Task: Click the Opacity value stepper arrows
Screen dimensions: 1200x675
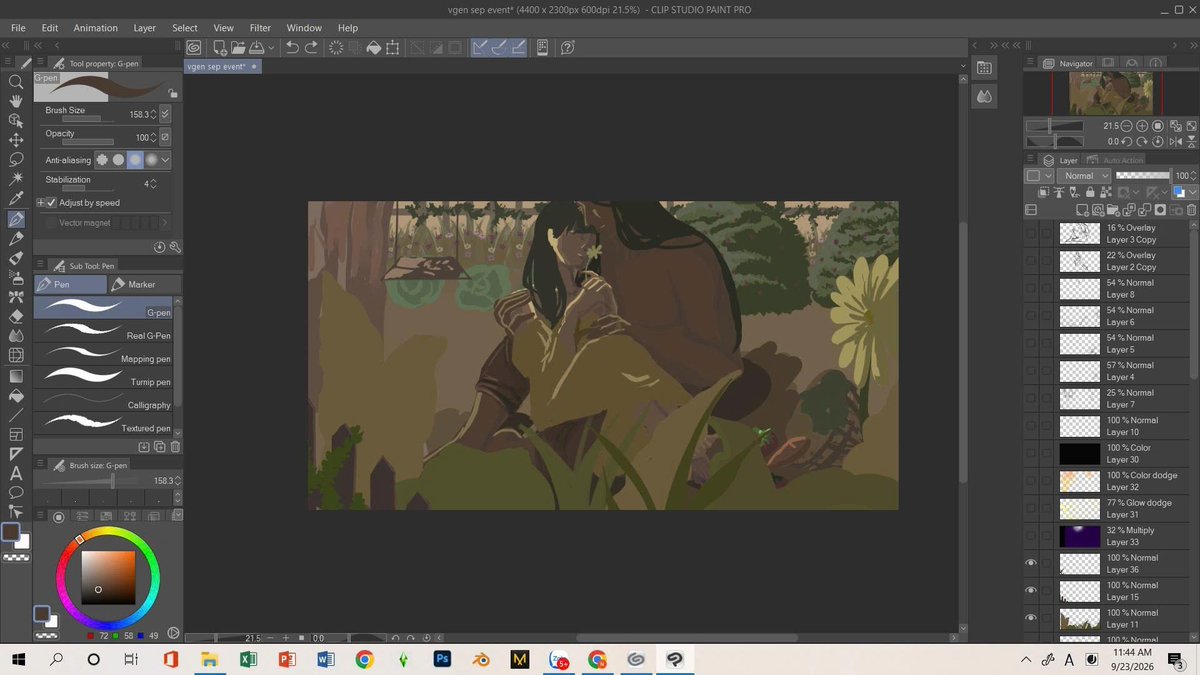Action: (x=154, y=137)
